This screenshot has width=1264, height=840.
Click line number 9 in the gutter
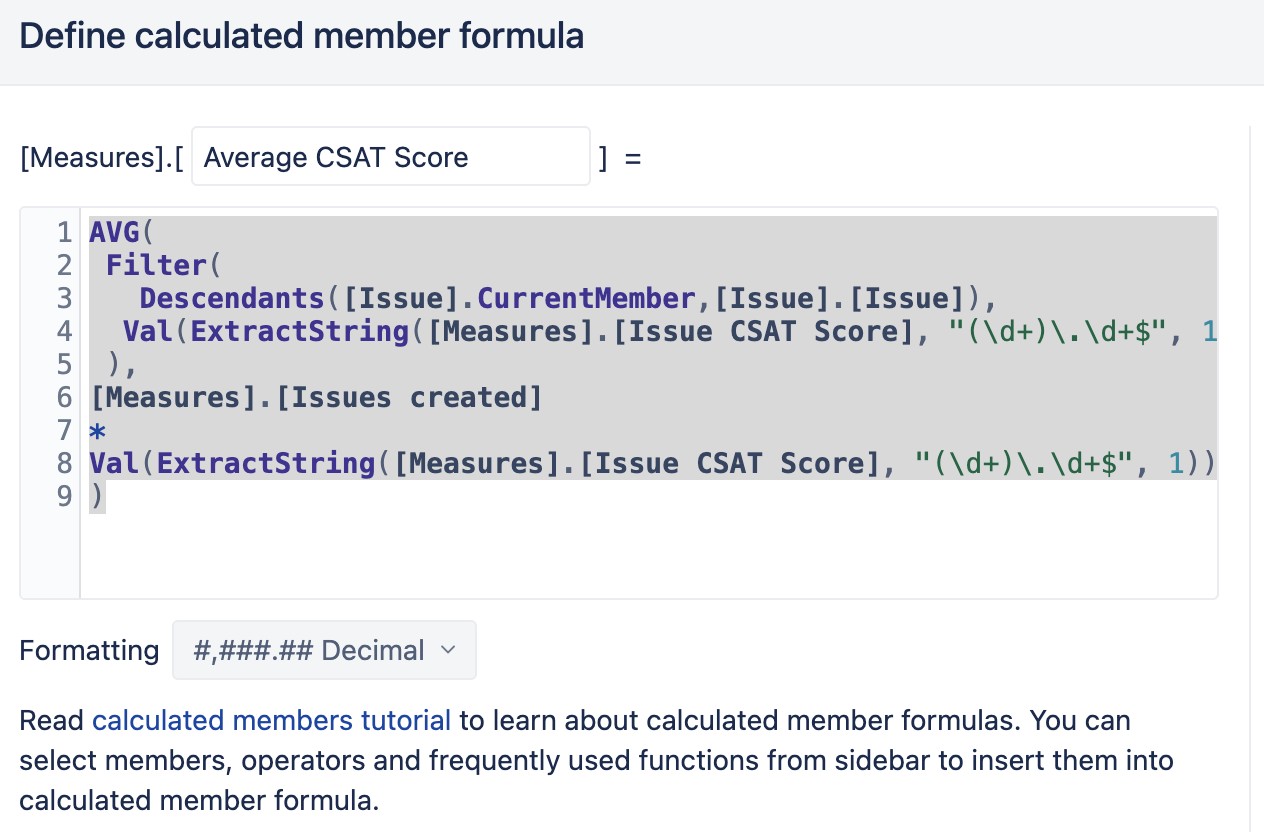(x=64, y=496)
